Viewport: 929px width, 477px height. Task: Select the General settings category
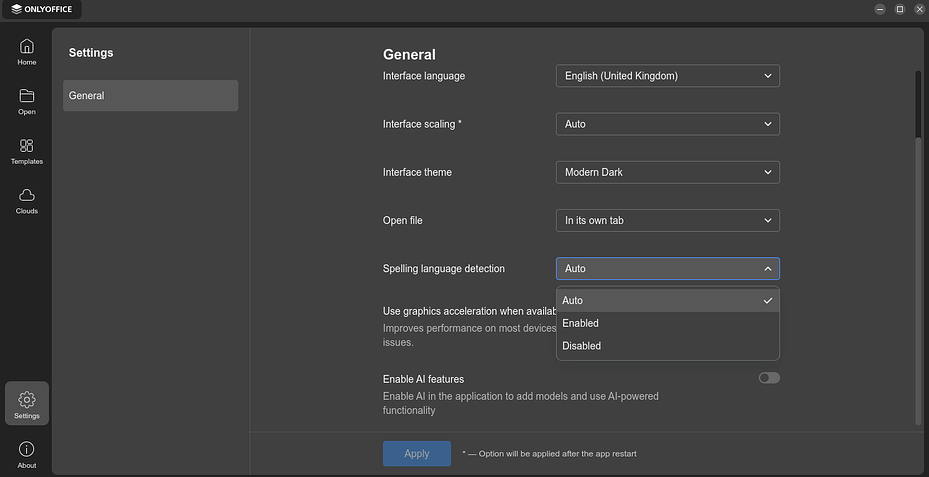[150, 95]
